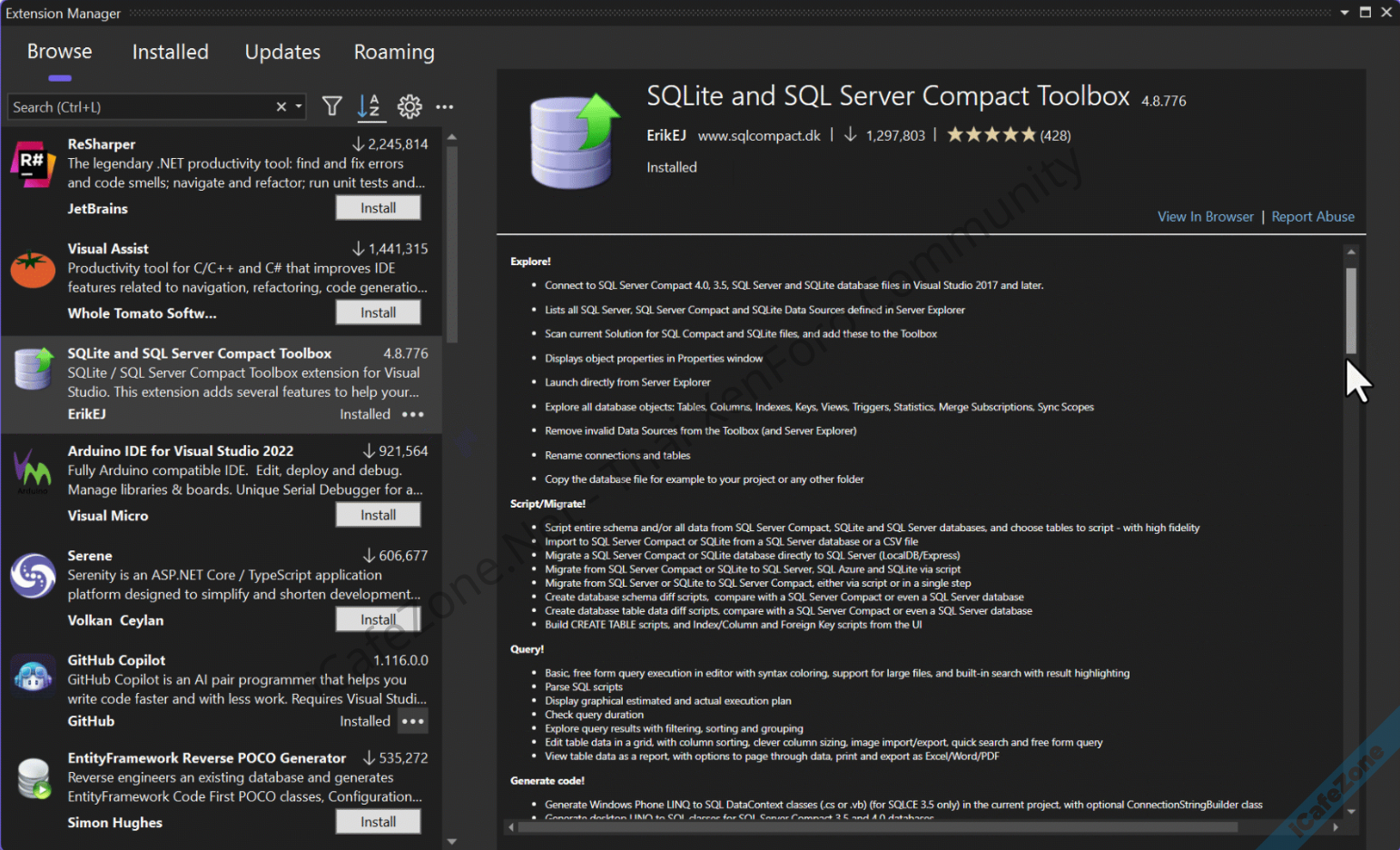The image size is (1400, 850).
Task: Click the Report Abuse link
Action: (x=1312, y=217)
